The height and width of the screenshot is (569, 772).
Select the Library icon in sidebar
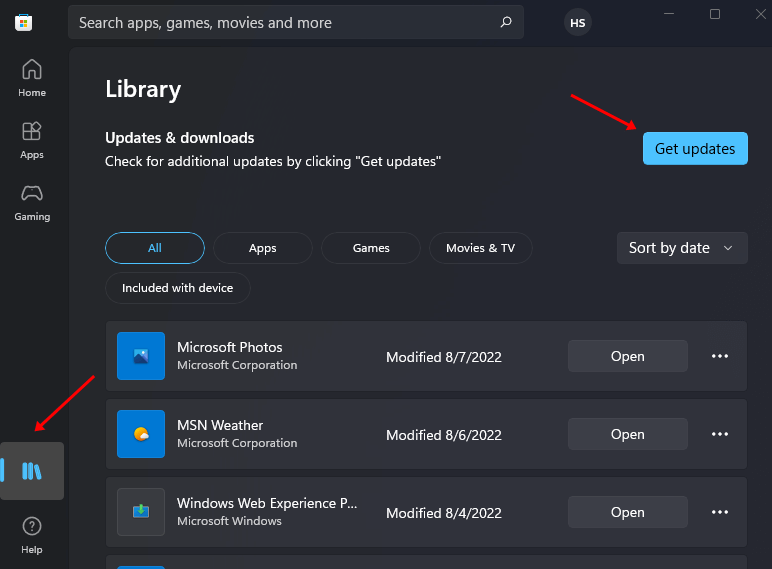[x=32, y=471]
